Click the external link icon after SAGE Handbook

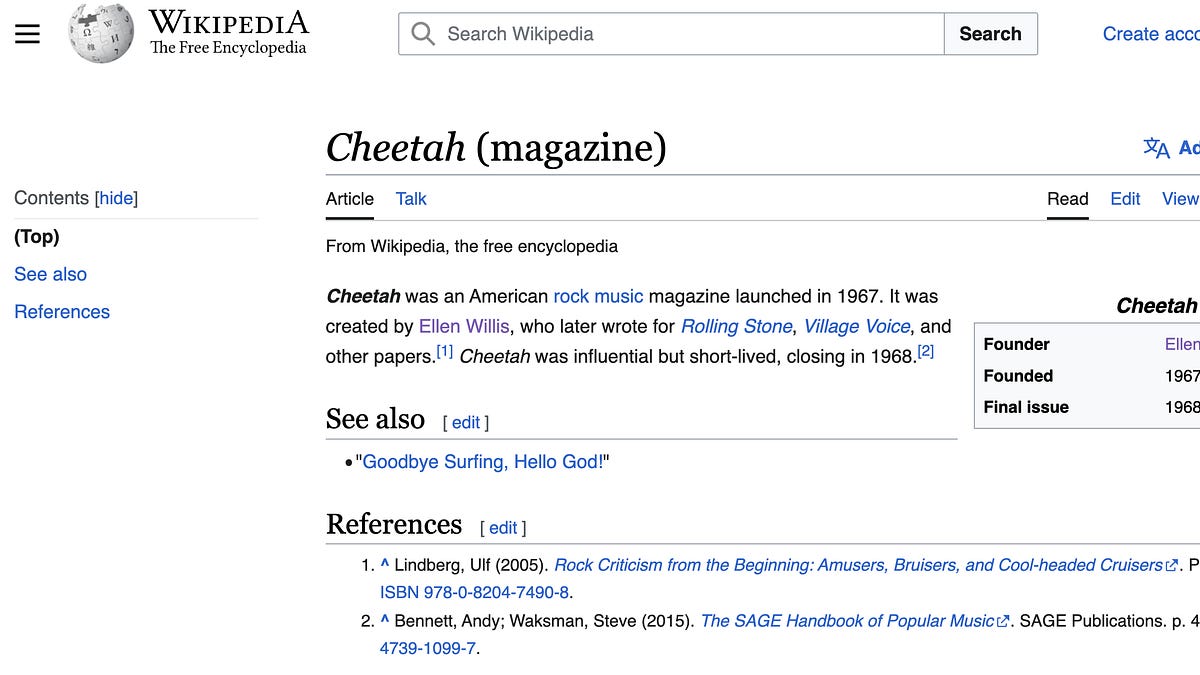1002,620
